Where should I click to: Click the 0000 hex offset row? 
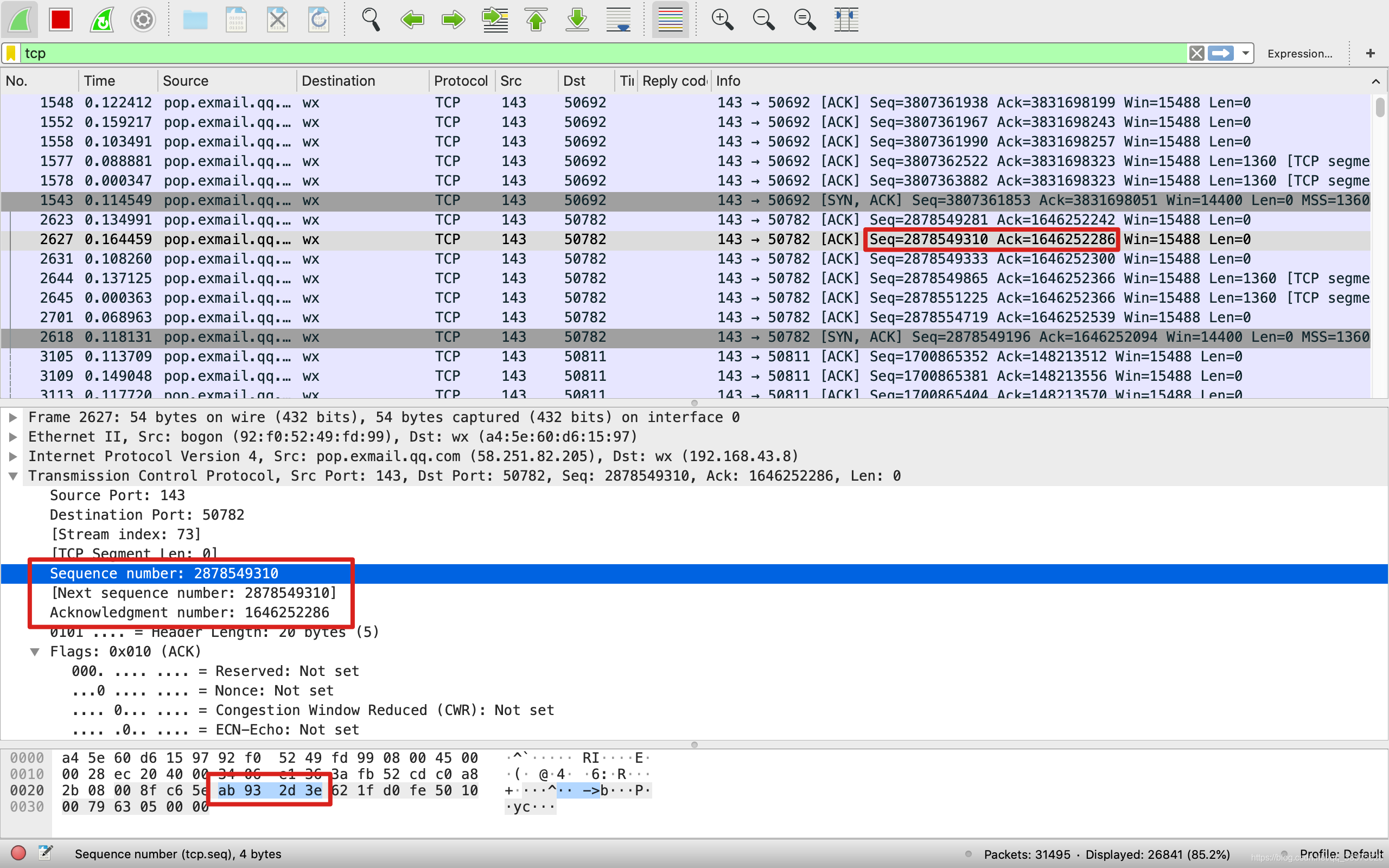pos(27,758)
